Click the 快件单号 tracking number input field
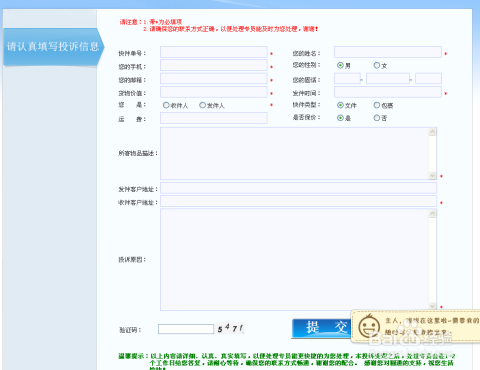Viewport: 480px width, 370px height. pos(214,52)
